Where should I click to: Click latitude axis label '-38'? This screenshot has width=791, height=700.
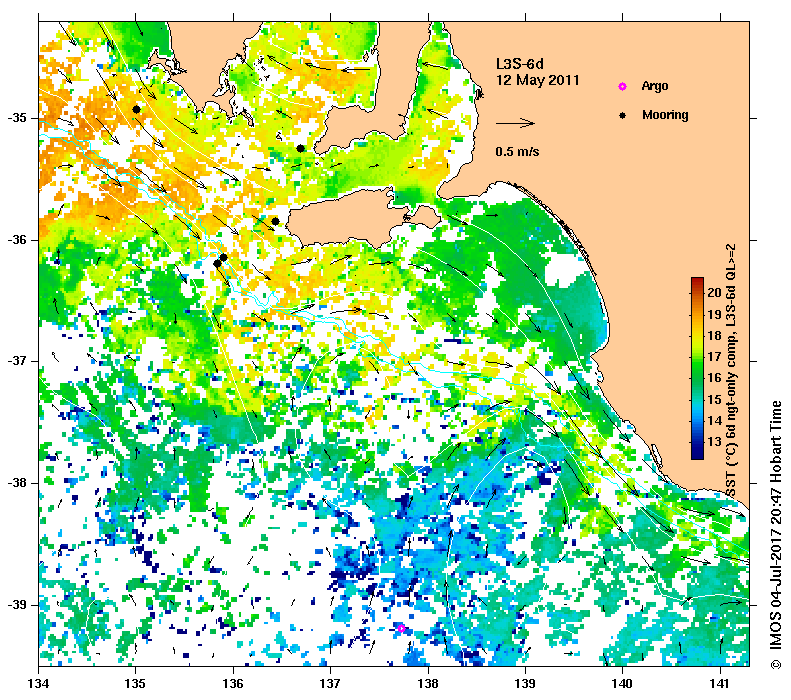17,483
